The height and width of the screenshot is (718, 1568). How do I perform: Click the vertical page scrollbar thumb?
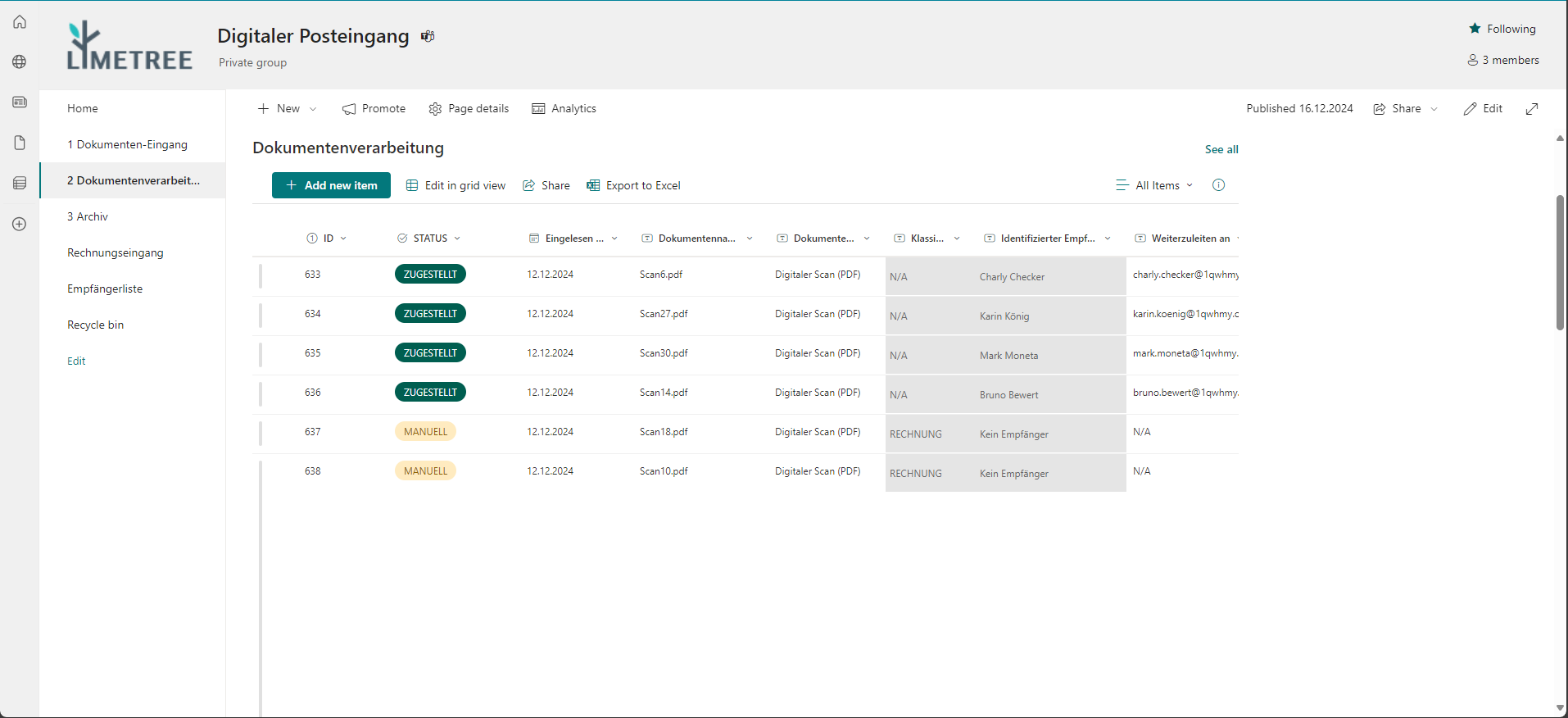[x=1560, y=262]
